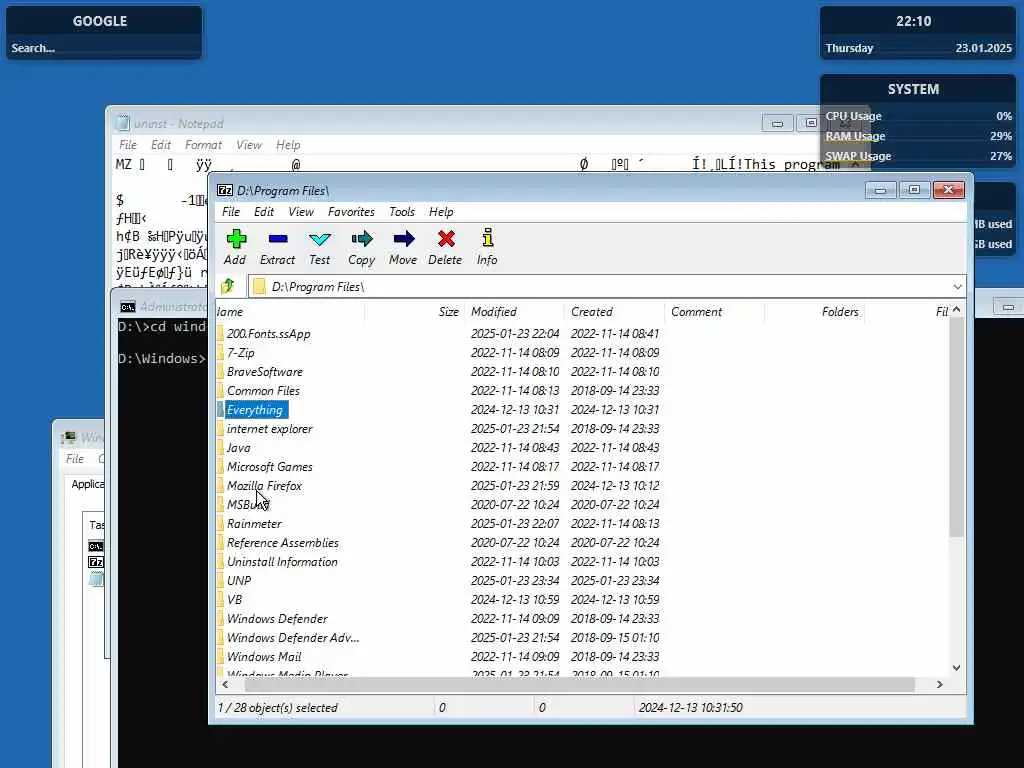Open the Tools menu in 7-Zip
The image size is (1024, 768).
click(x=402, y=212)
